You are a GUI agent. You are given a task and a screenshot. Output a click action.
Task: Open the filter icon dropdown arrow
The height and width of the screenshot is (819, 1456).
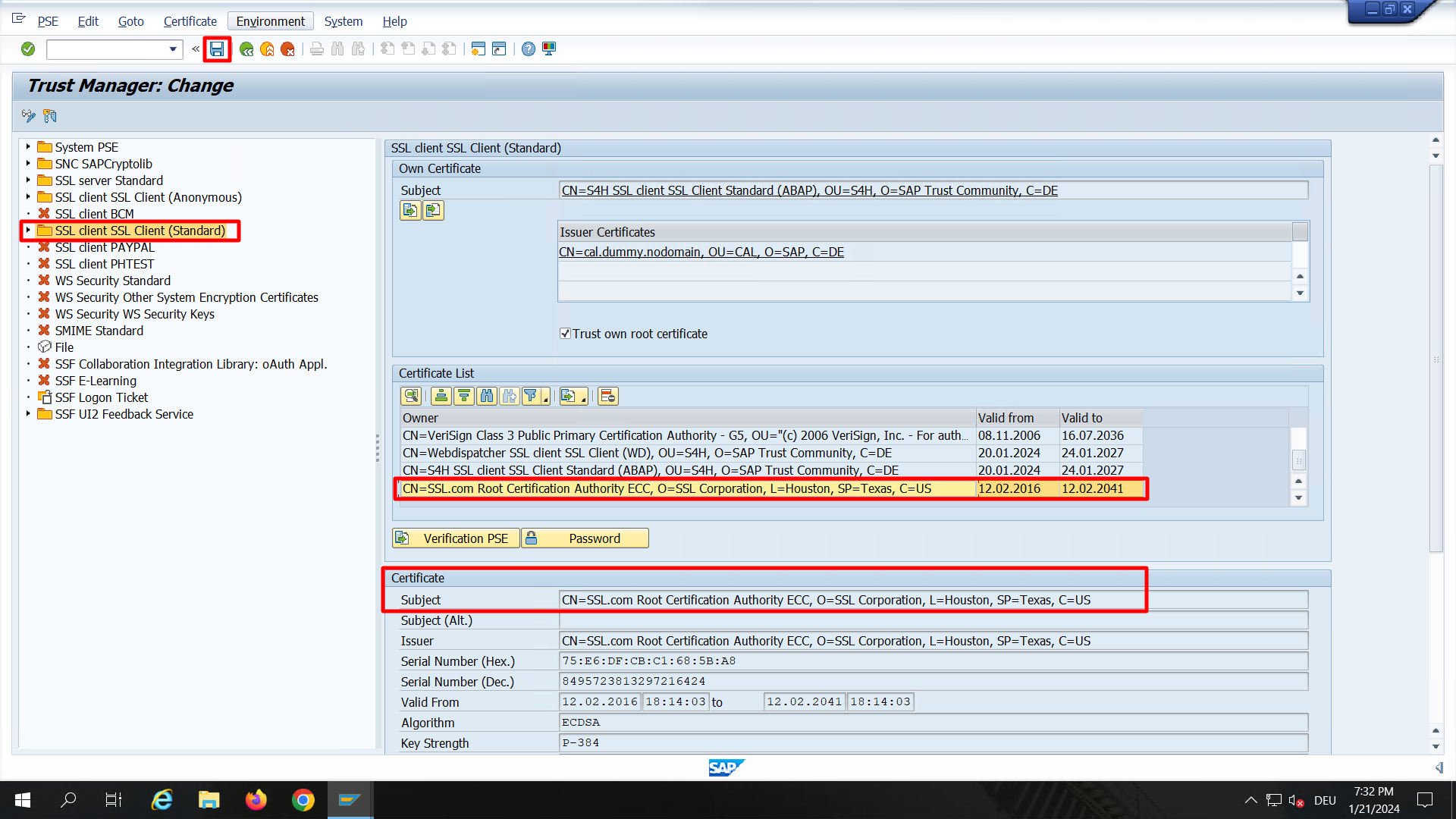coord(545,399)
